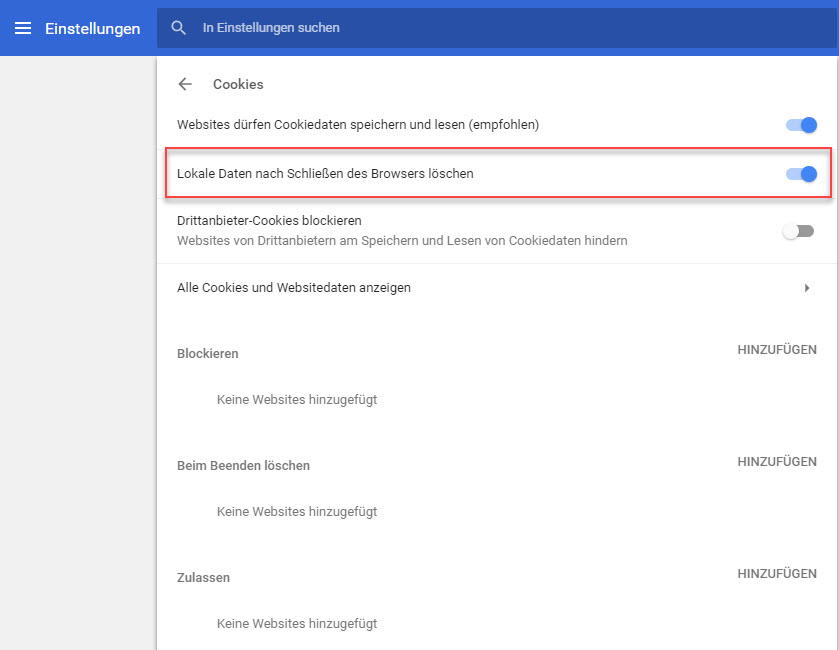
Task: Click the 'Drittanbieter-Cookies blockieren' label text
Action: [269, 220]
